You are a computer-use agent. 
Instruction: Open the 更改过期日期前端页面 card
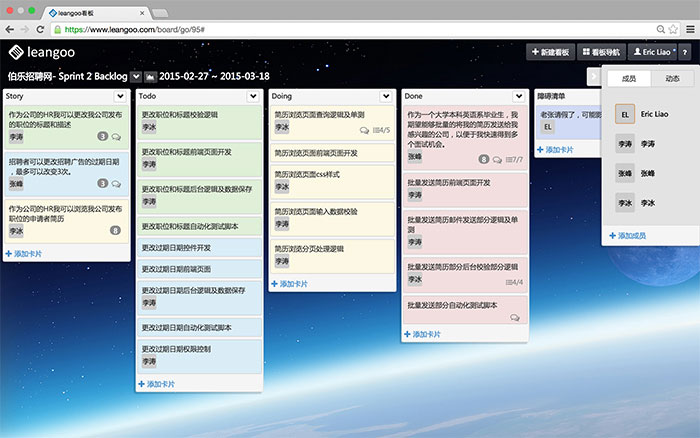pos(199,269)
